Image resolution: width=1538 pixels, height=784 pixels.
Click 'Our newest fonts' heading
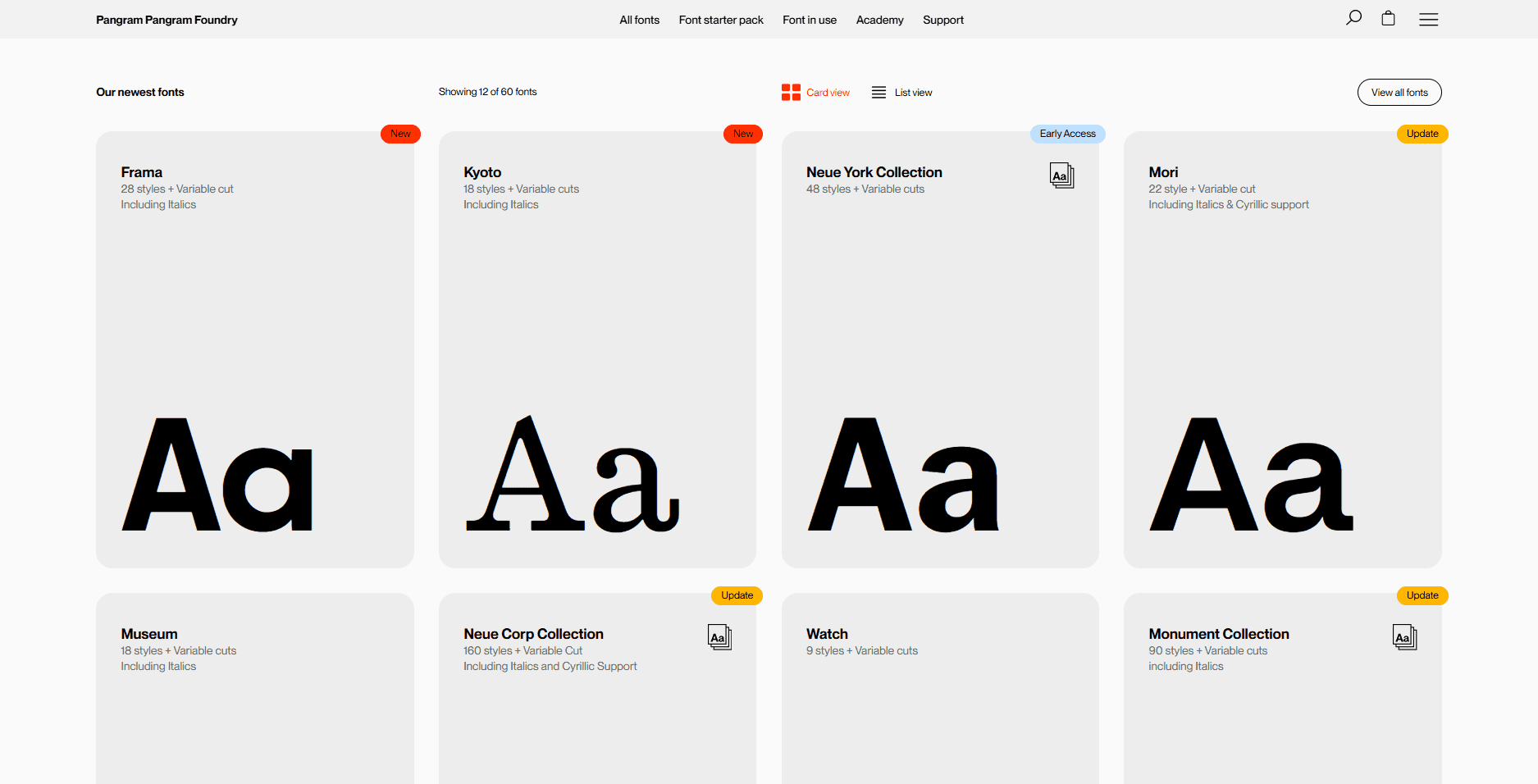point(140,92)
